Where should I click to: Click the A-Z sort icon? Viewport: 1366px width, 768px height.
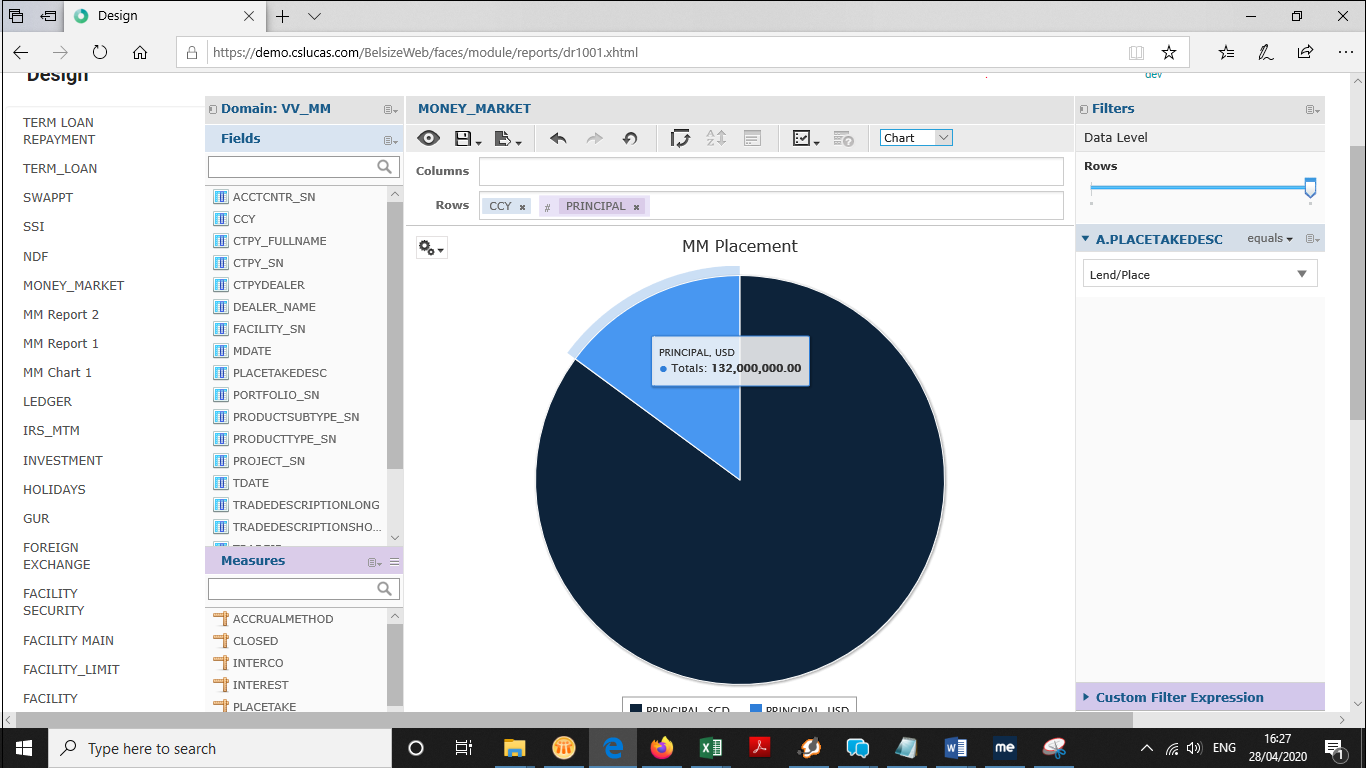coord(716,139)
